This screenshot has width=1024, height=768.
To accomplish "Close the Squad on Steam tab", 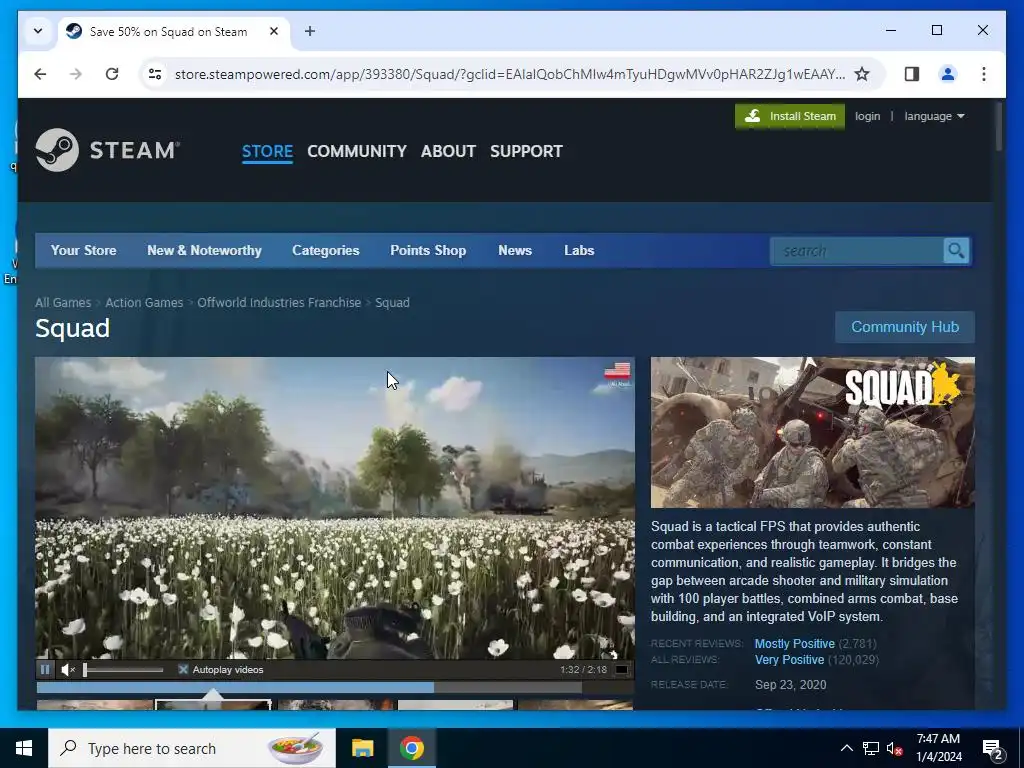I will [274, 31].
